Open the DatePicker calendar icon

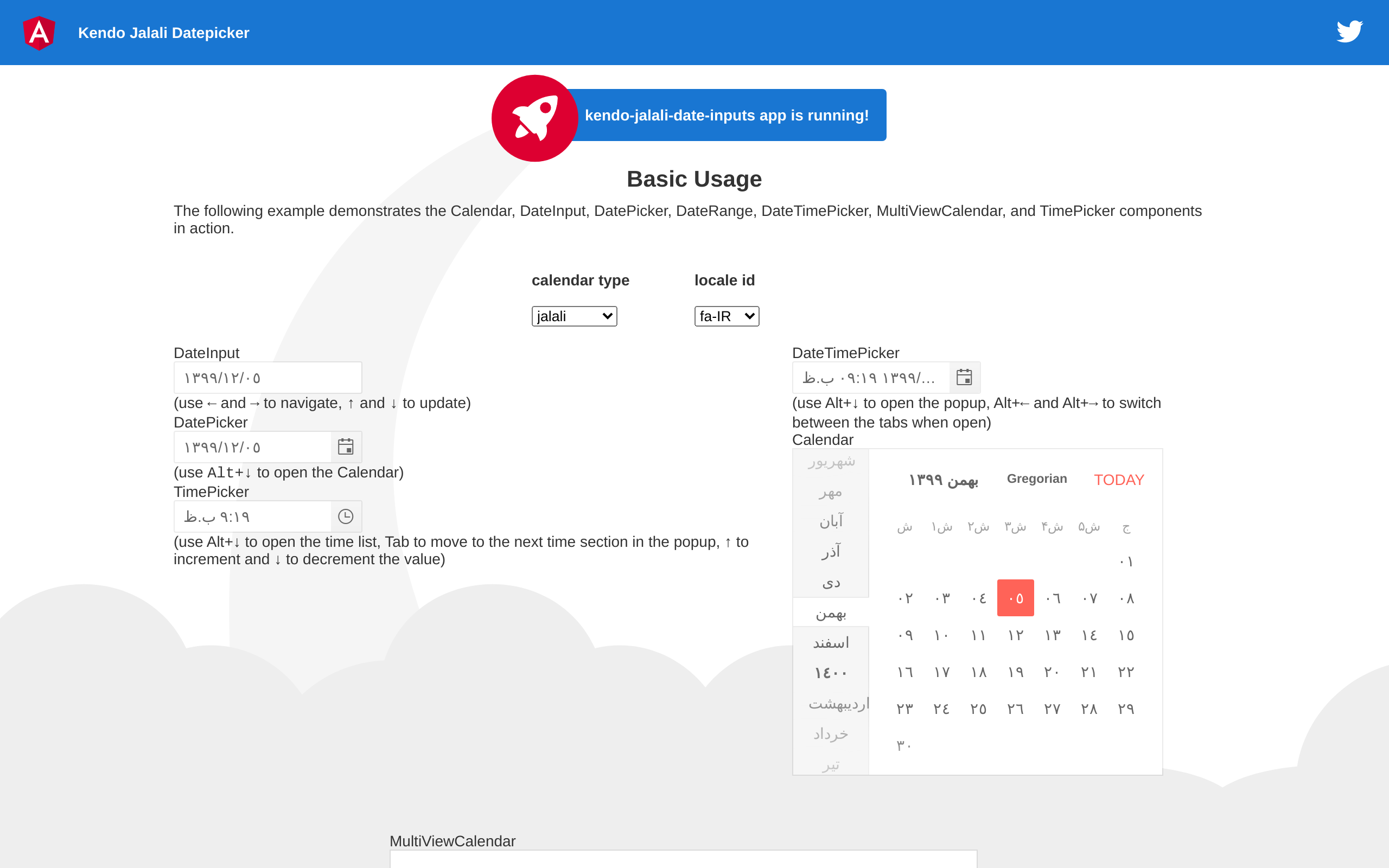346,446
